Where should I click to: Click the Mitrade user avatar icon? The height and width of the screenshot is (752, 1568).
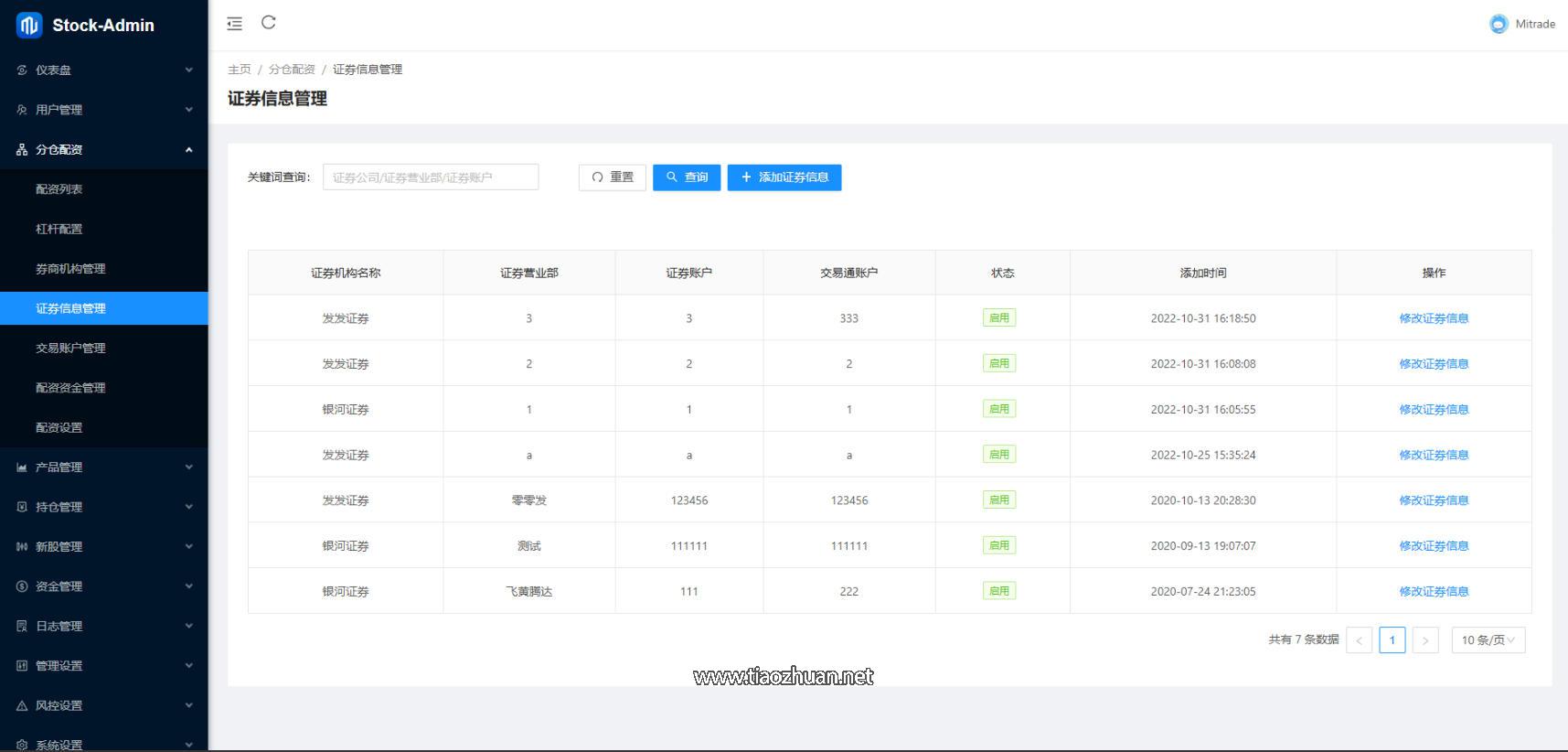click(x=1498, y=25)
